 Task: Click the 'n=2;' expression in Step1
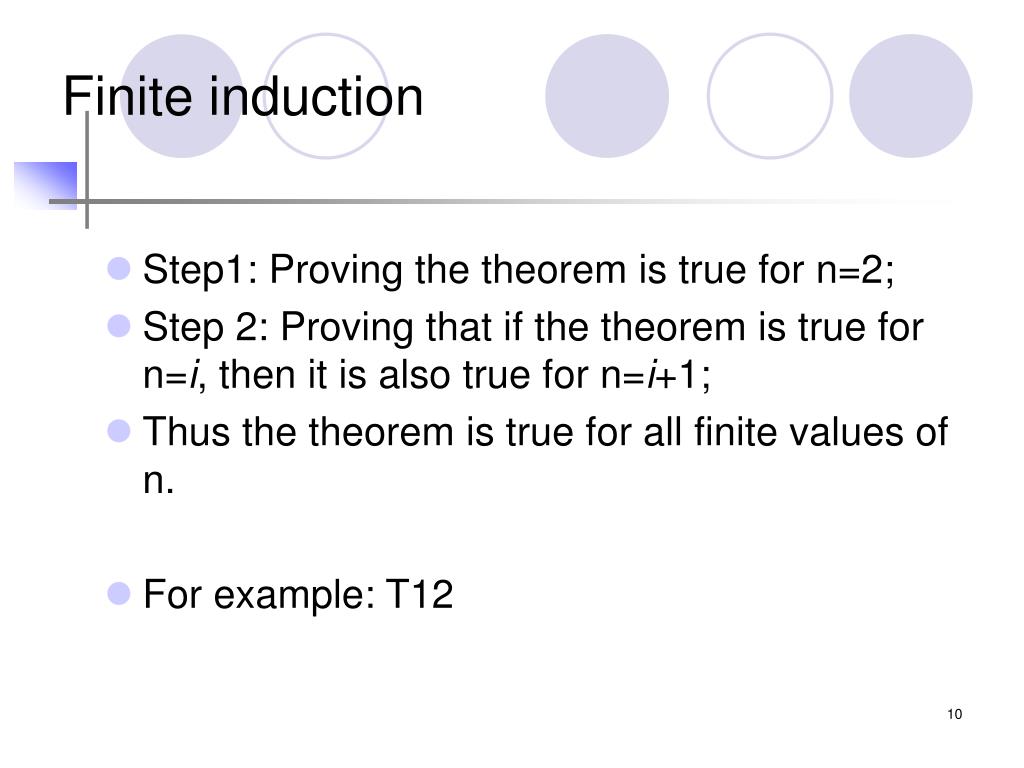point(856,270)
